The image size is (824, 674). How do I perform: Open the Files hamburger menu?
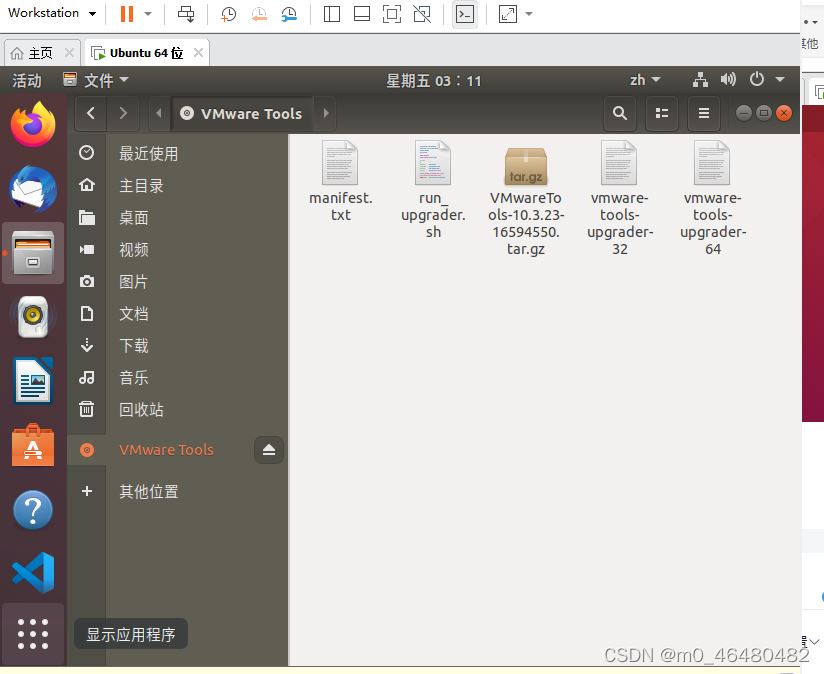click(704, 113)
